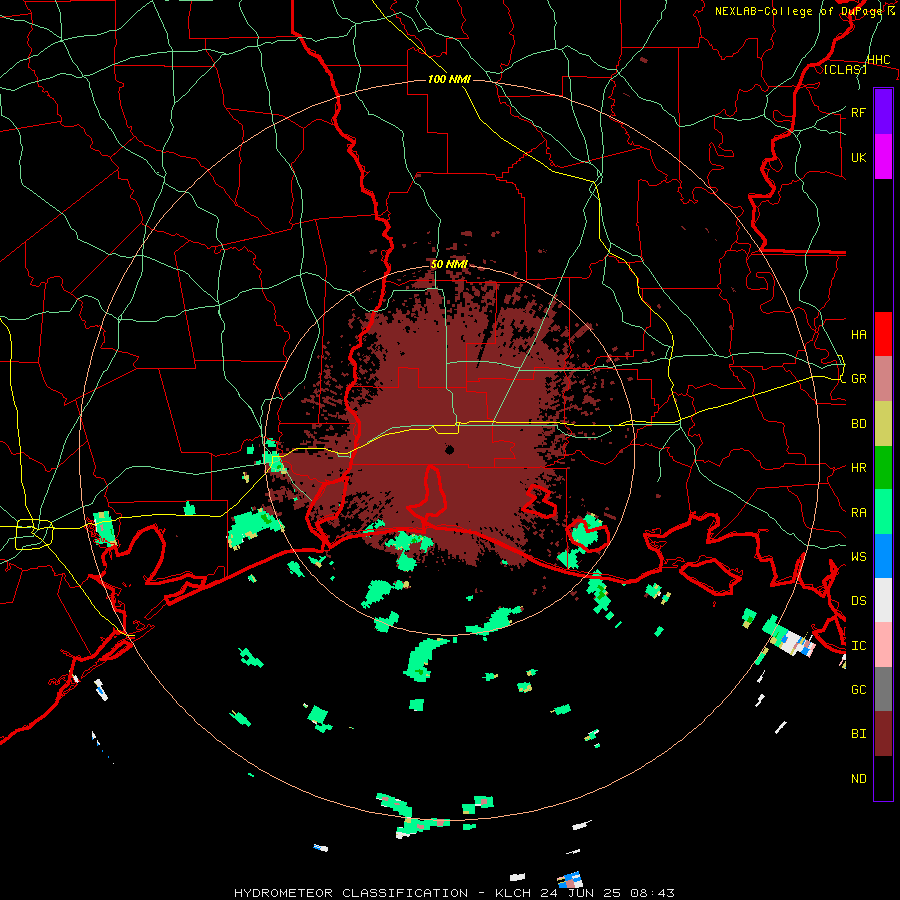Image resolution: width=900 pixels, height=900 pixels.
Task: Click the BD legend label
Action: pyautogui.click(x=859, y=424)
